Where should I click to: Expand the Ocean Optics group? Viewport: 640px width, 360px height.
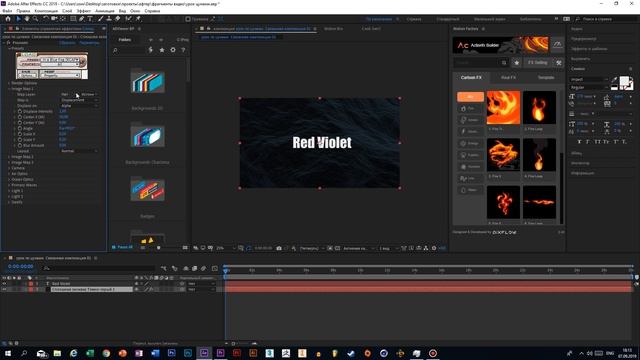tap(9, 179)
